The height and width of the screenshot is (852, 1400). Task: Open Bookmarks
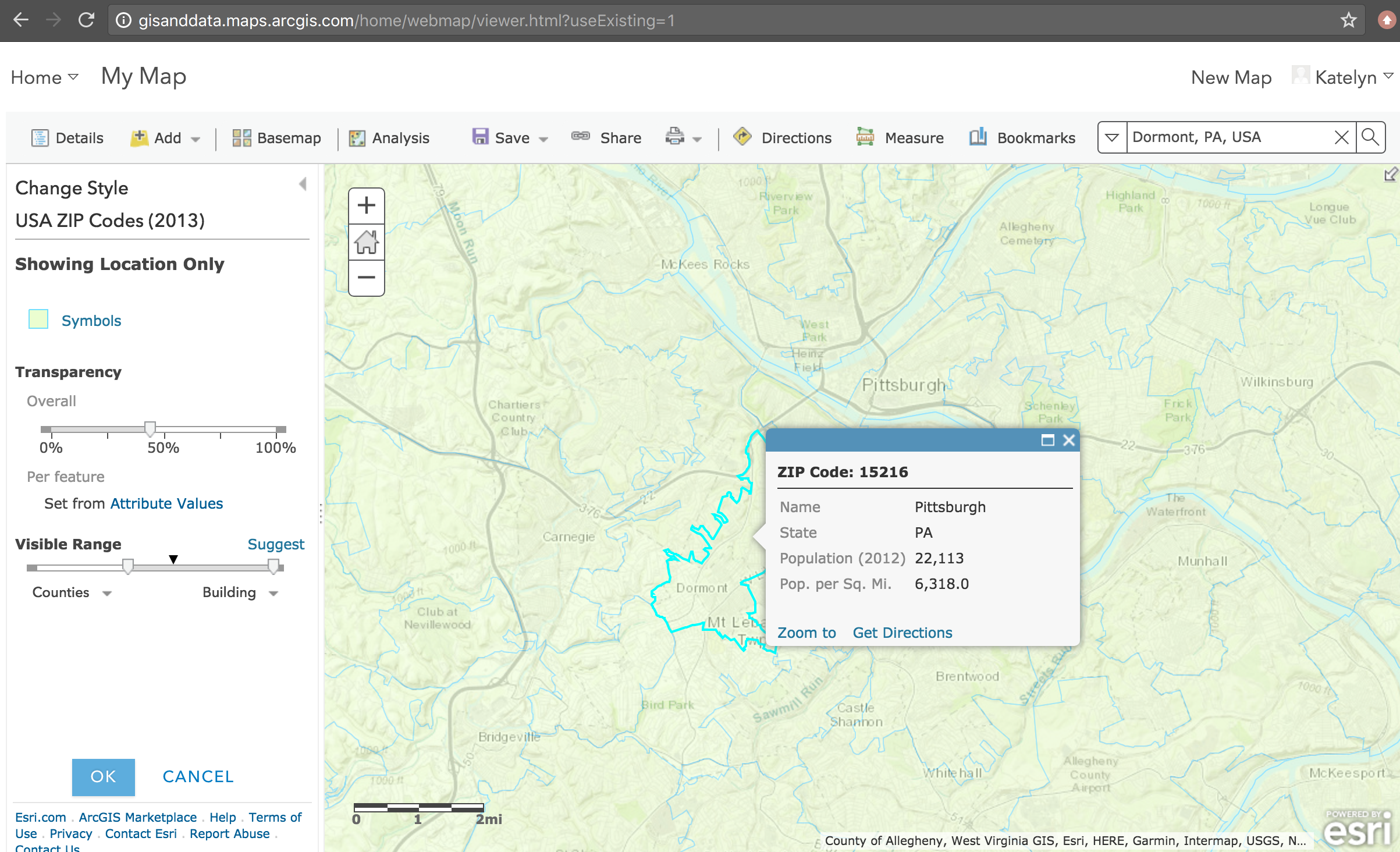[x=1022, y=138]
